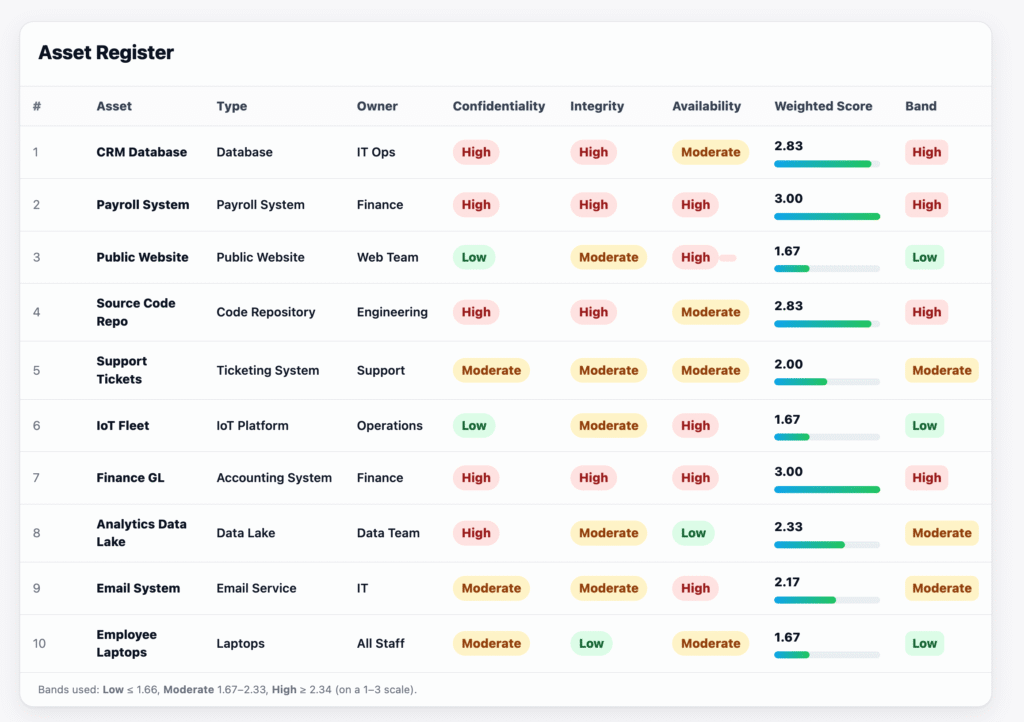This screenshot has width=1024, height=722.
Task: Click IoT Fleet's Moderate integrity badge
Action: tap(609, 425)
